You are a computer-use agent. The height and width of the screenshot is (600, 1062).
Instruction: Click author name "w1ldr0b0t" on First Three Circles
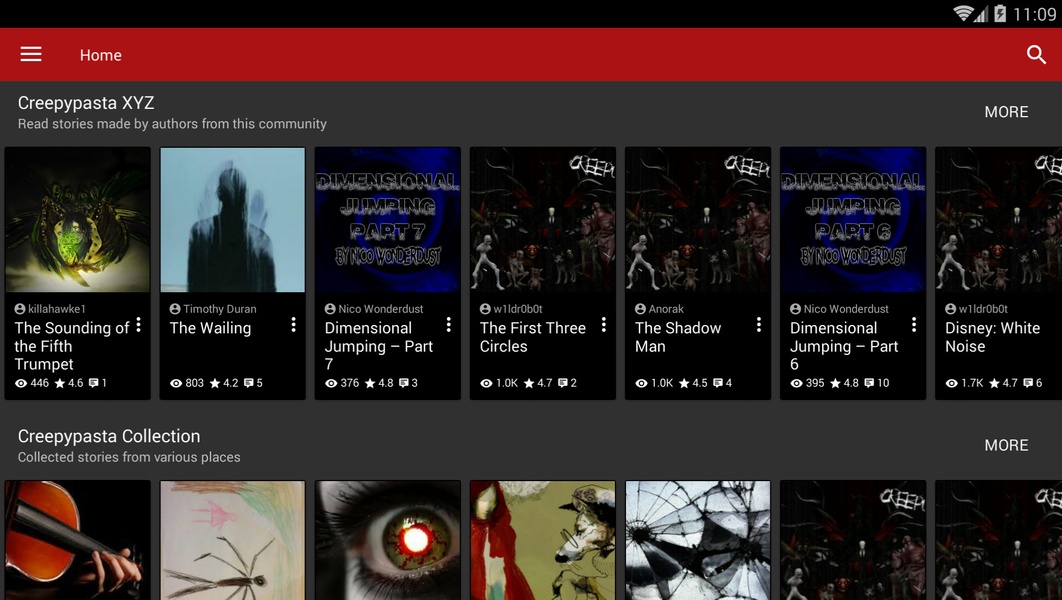point(518,309)
